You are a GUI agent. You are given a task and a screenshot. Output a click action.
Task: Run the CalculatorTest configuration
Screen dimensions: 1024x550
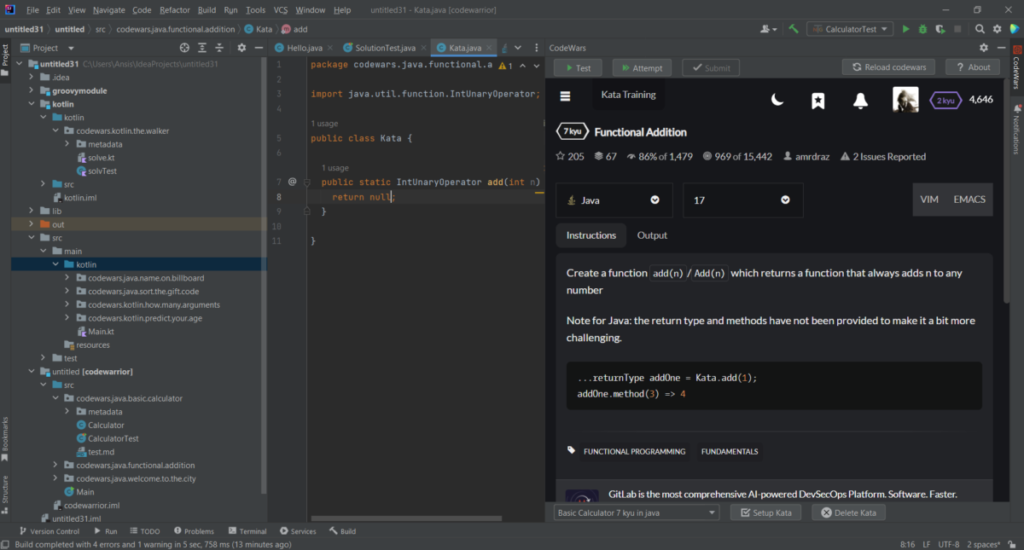[905, 29]
